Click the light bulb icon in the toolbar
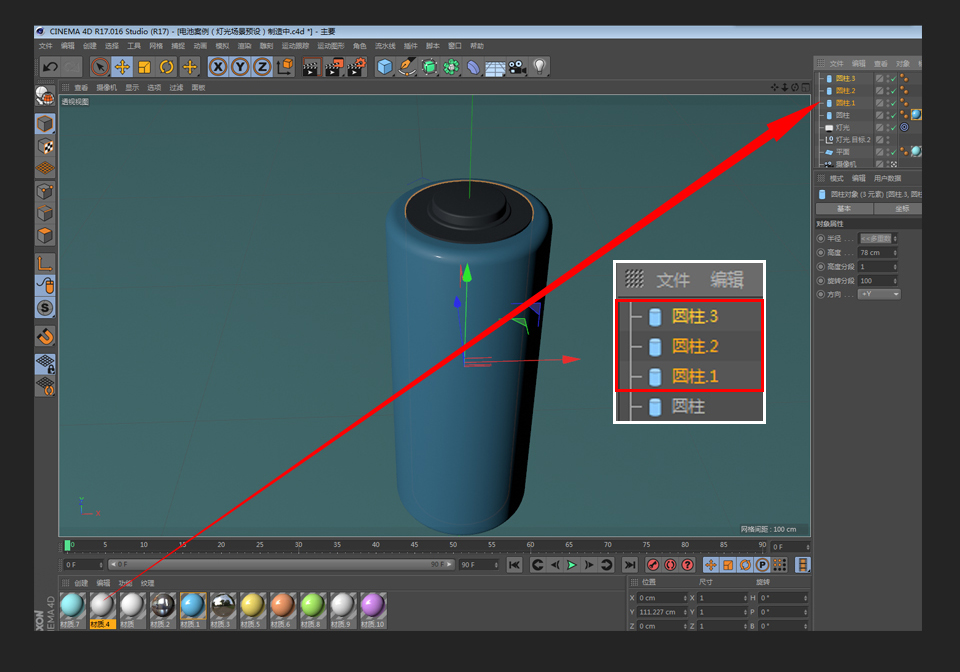This screenshot has height=672, width=960. [541, 67]
